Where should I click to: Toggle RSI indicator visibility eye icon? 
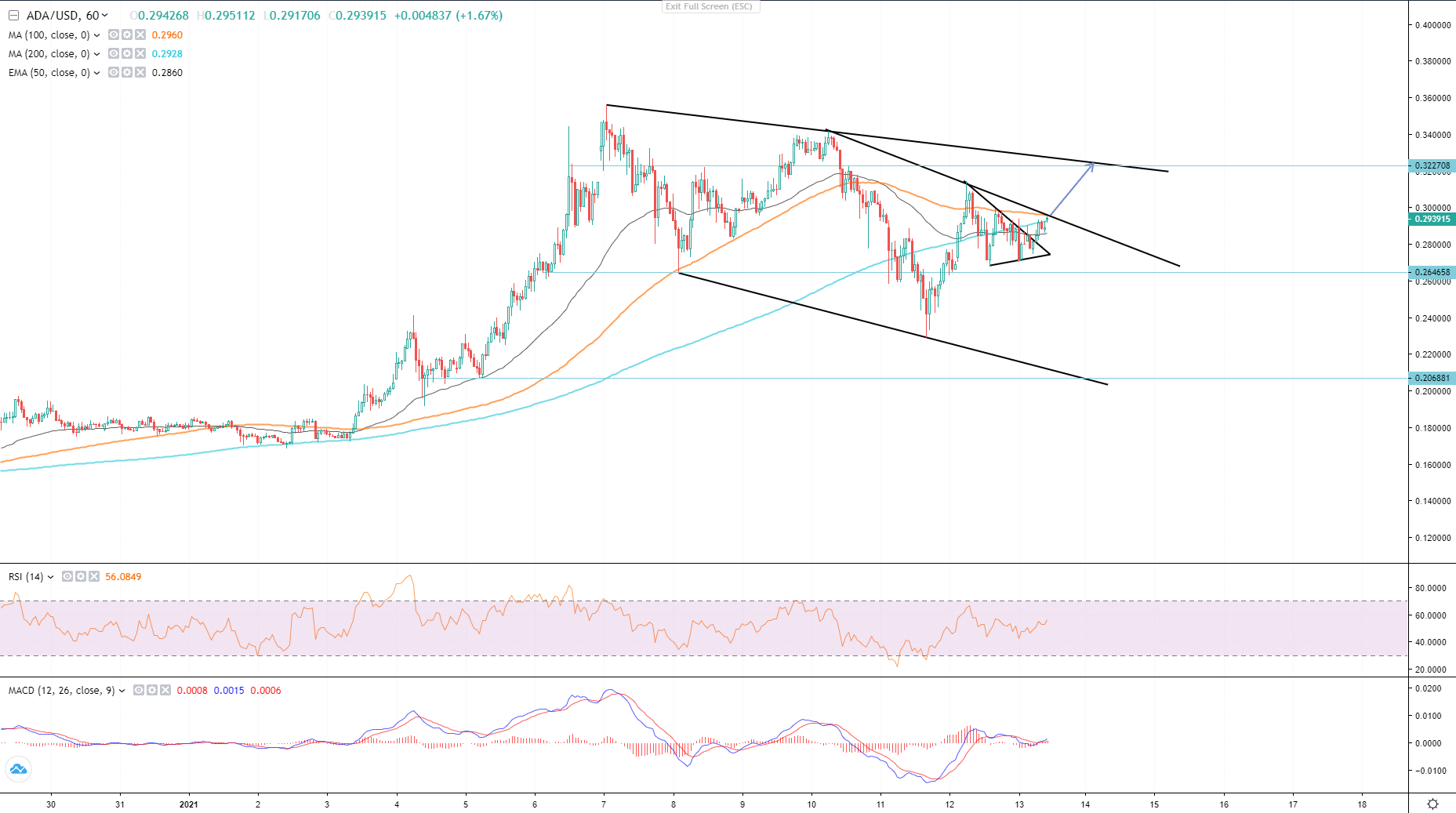[67, 576]
